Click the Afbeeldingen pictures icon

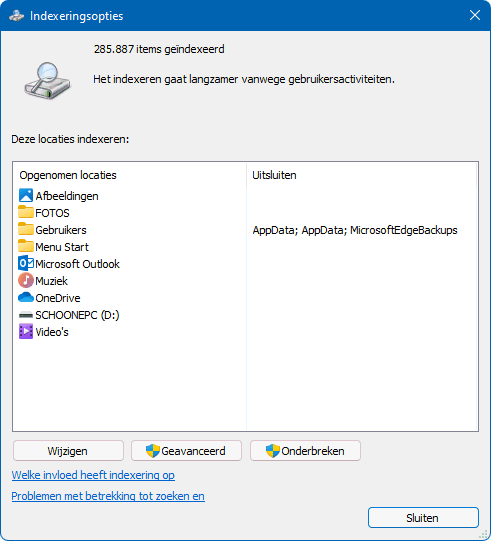26,195
